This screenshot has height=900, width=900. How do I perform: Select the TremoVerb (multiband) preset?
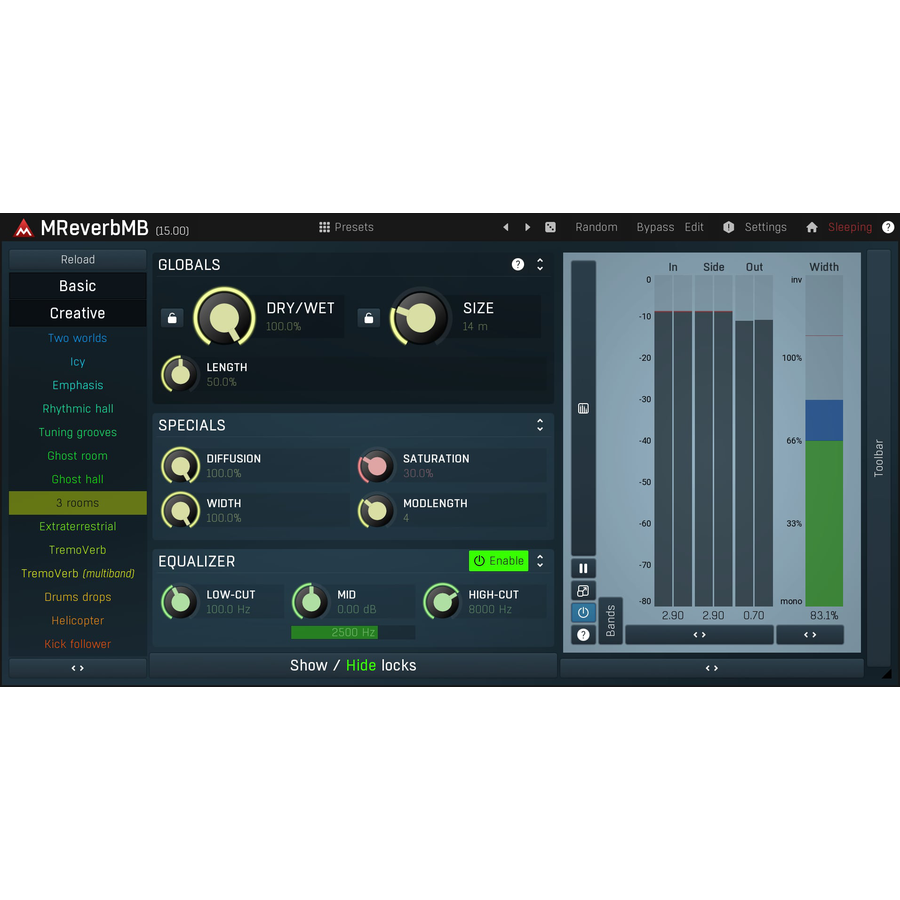point(77,573)
